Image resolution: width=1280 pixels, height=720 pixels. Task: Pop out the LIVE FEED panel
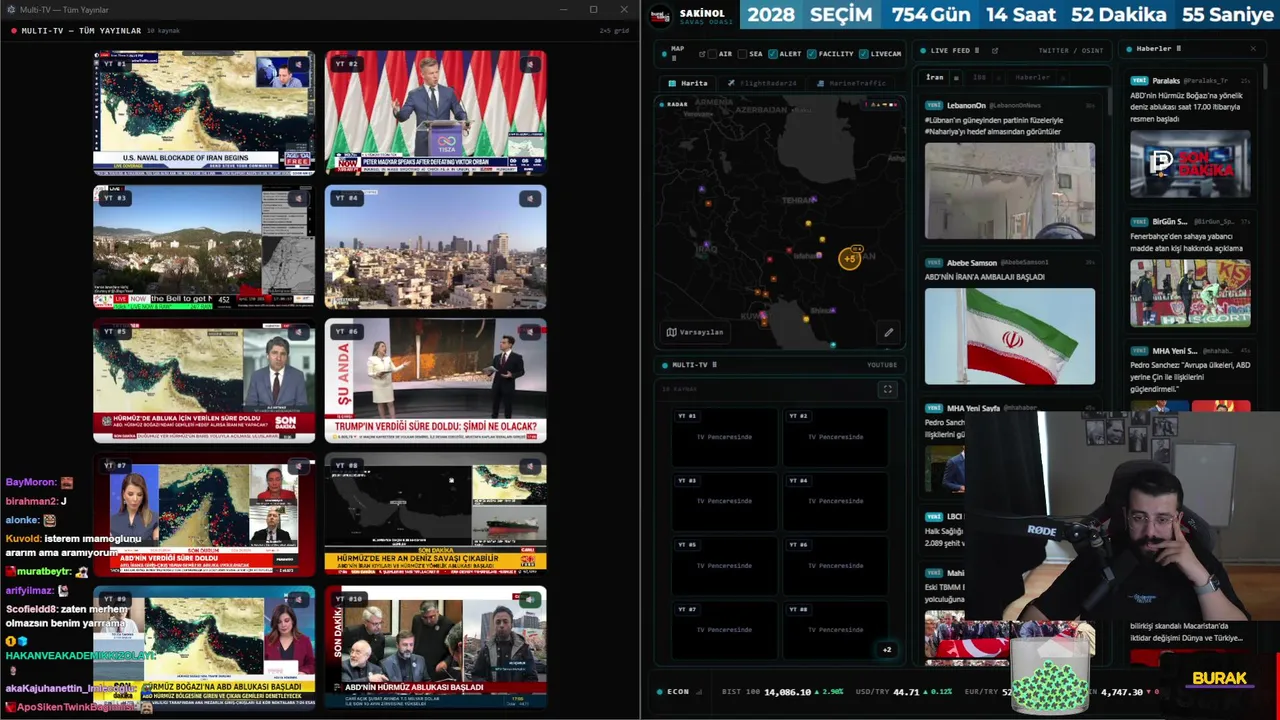point(994,50)
